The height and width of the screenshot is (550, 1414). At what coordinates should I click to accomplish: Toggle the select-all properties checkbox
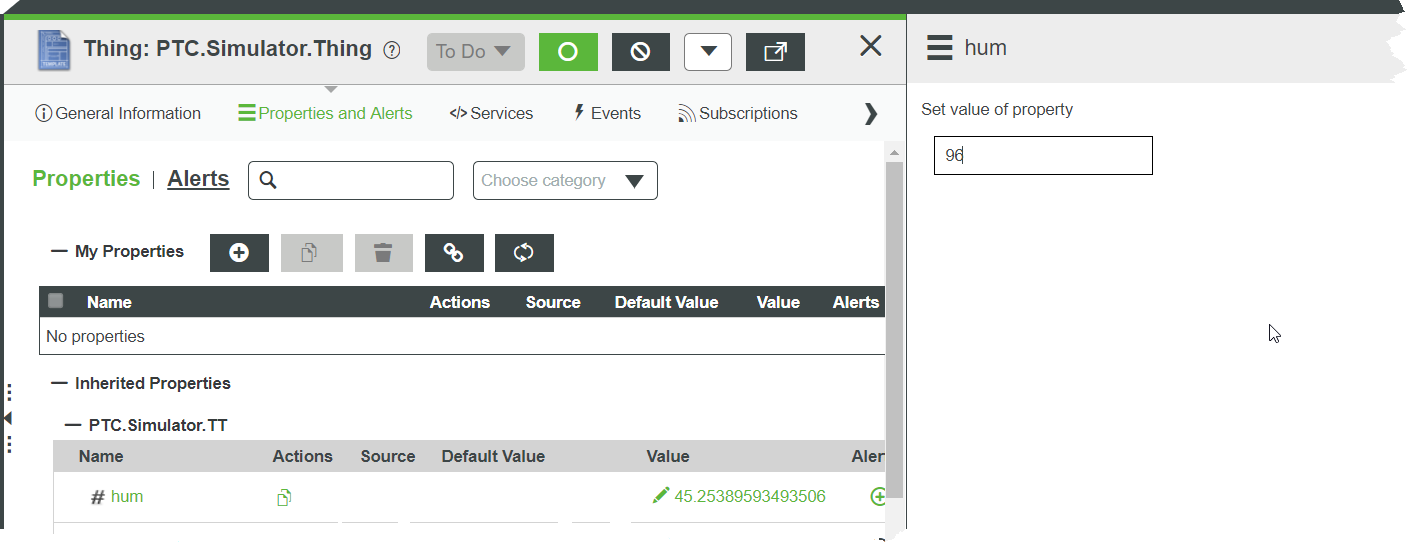point(56,301)
